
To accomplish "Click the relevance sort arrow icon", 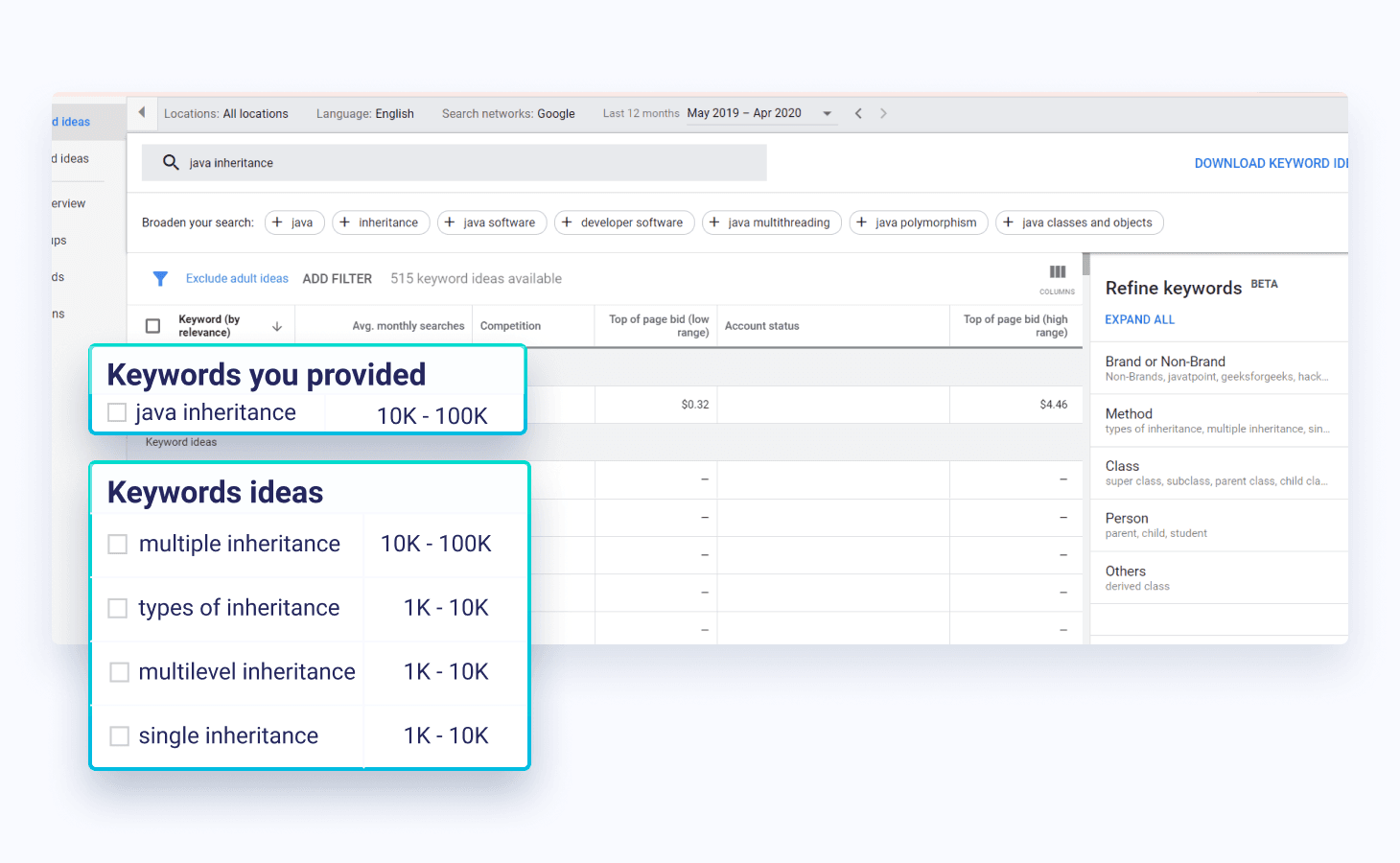I will pyautogui.click(x=278, y=325).
